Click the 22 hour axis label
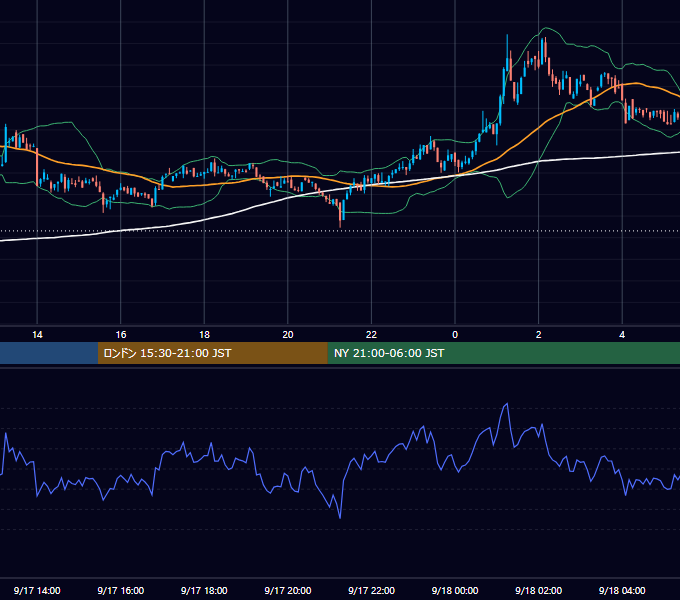Image resolution: width=680 pixels, height=600 pixels. (x=371, y=335)
